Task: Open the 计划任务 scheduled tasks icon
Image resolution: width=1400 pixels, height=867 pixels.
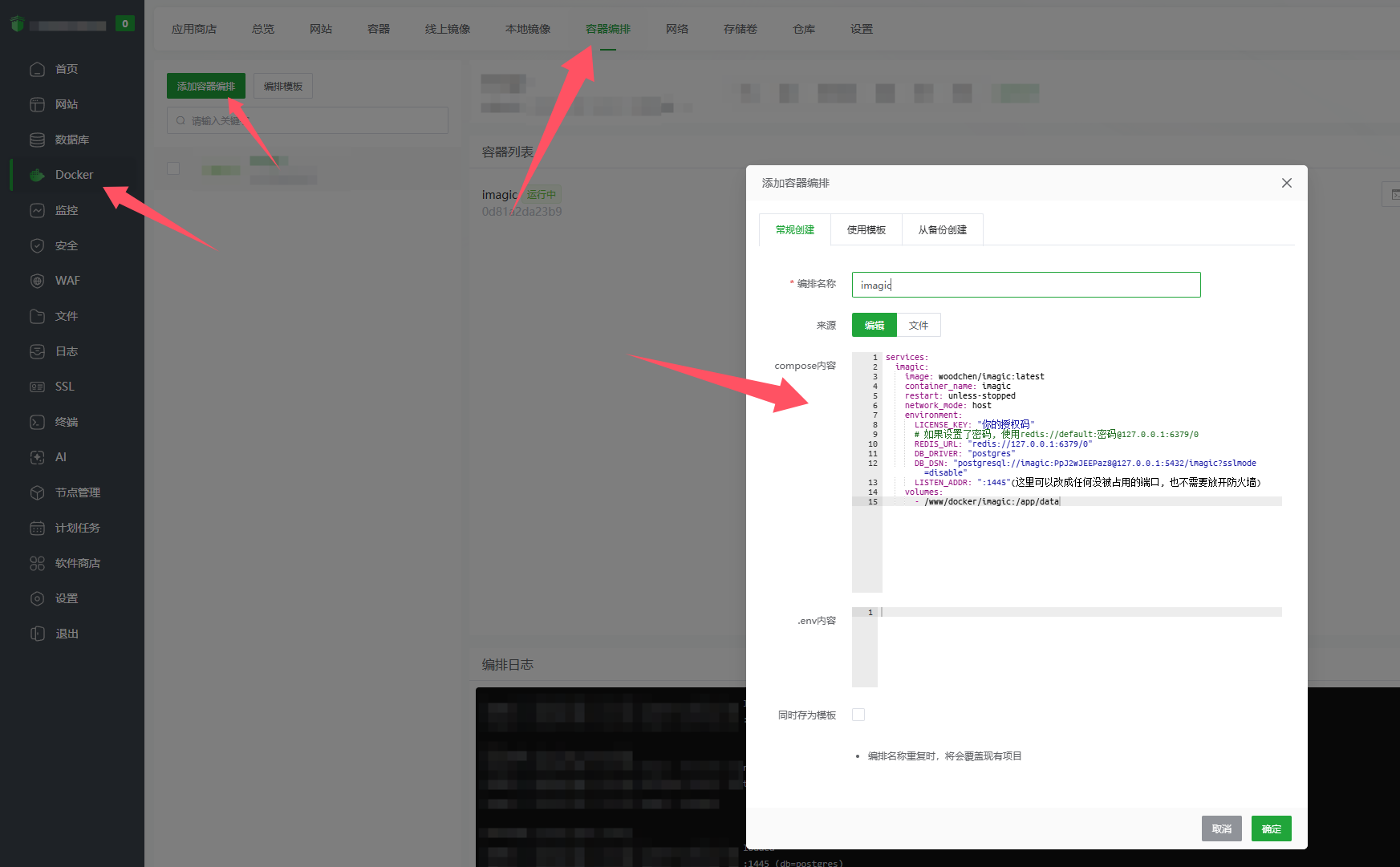Action: point(37,528)
